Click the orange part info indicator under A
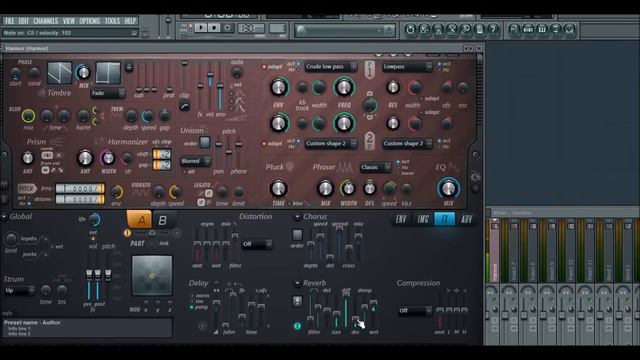Image resolution: width=640 pixels, height=360 pixels. 127,233
